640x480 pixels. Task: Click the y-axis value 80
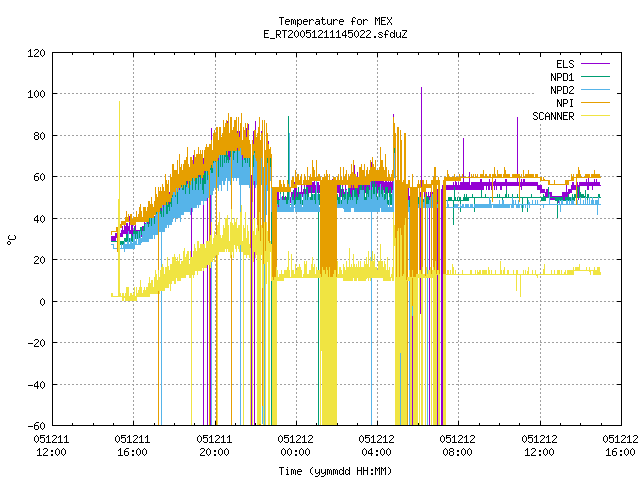coord(39,136)
